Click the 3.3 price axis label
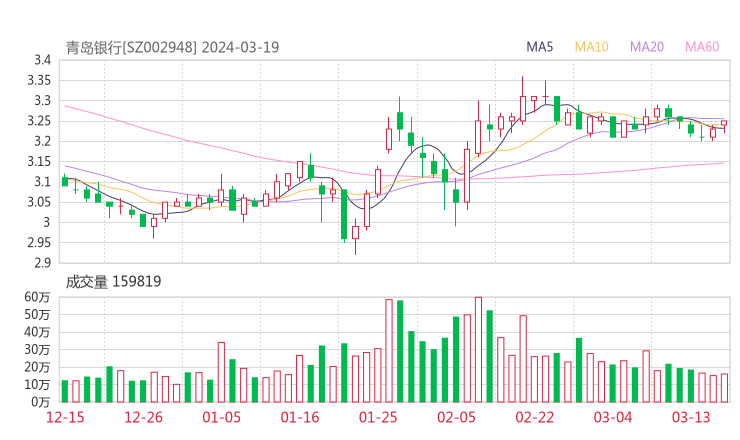 [x=42, y=101]
